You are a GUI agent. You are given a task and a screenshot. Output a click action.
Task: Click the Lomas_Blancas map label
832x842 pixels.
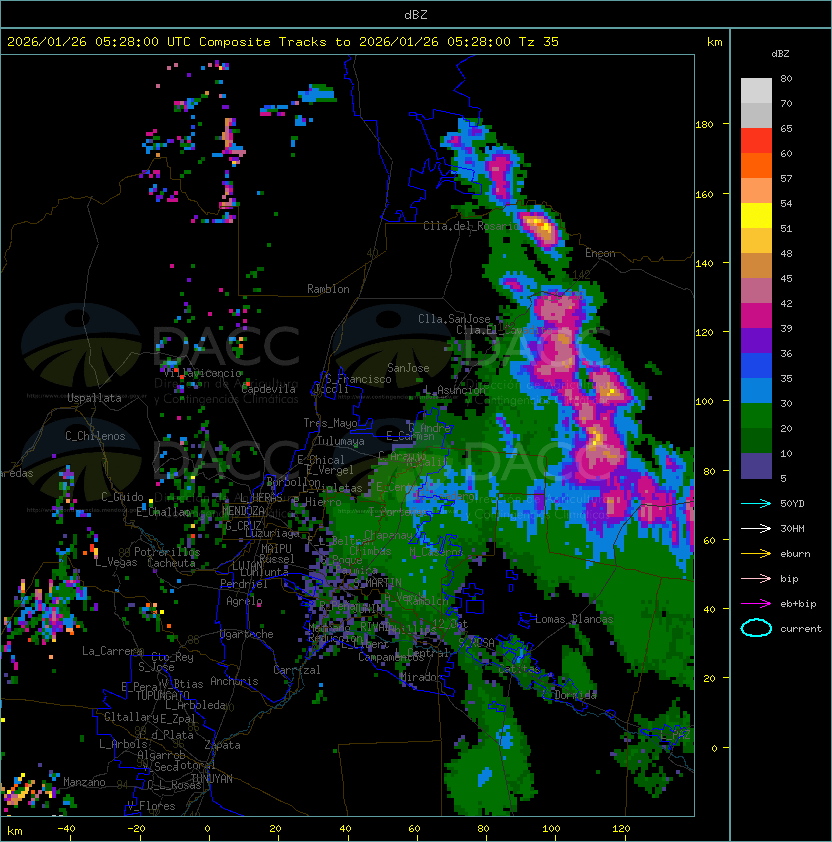pyautogui.click(x=574, y=619)
